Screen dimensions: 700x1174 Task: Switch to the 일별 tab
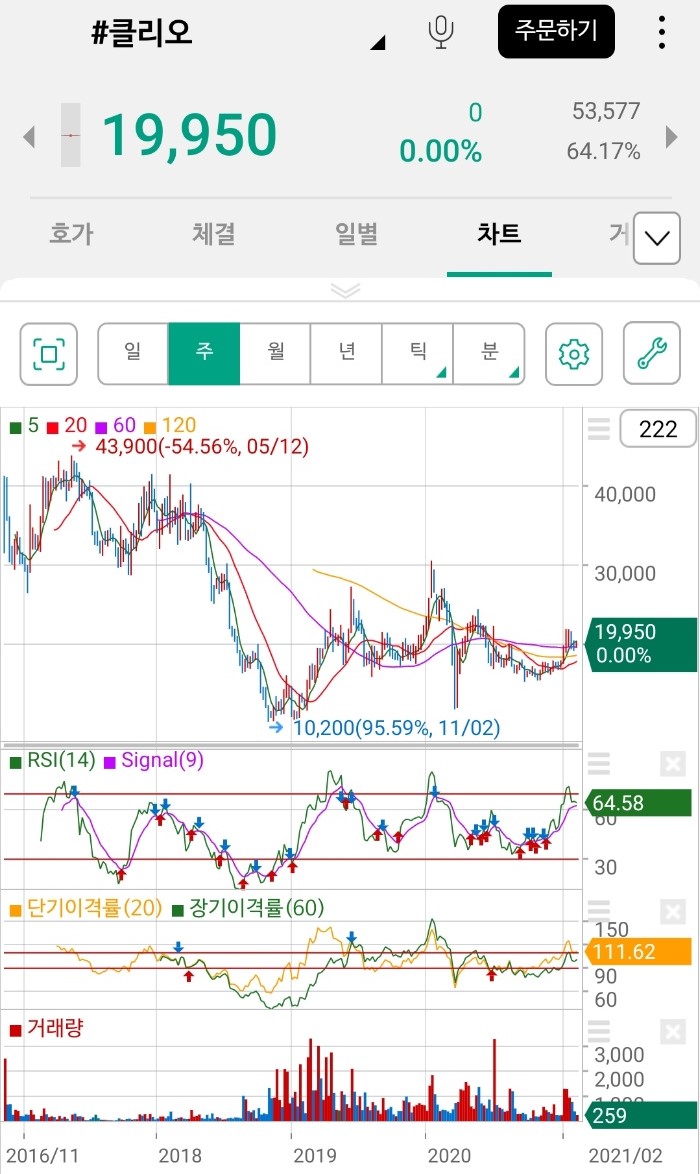tap(356, 234)
